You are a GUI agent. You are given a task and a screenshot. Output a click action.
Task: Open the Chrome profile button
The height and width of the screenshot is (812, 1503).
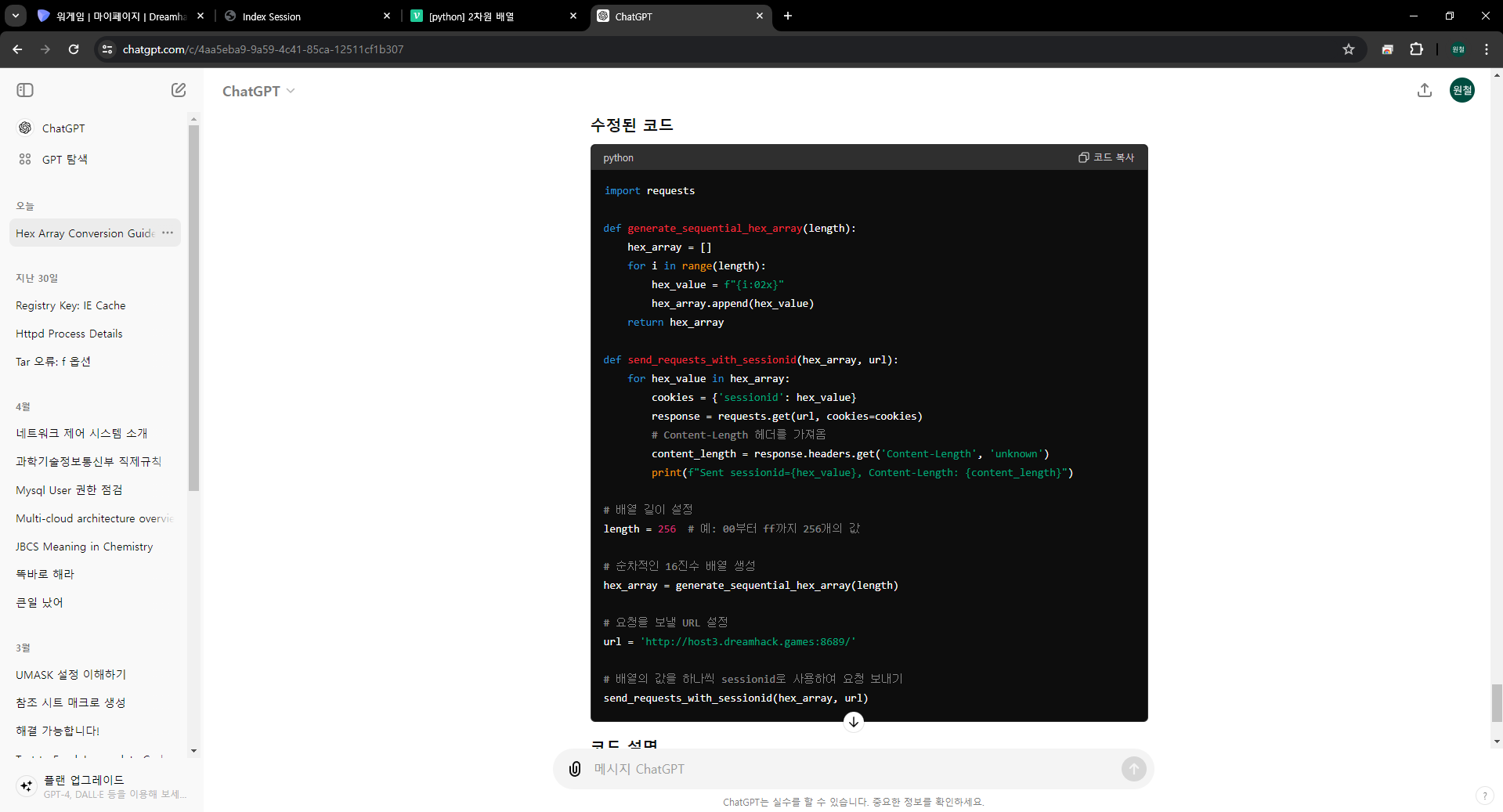pos(1458,49)
